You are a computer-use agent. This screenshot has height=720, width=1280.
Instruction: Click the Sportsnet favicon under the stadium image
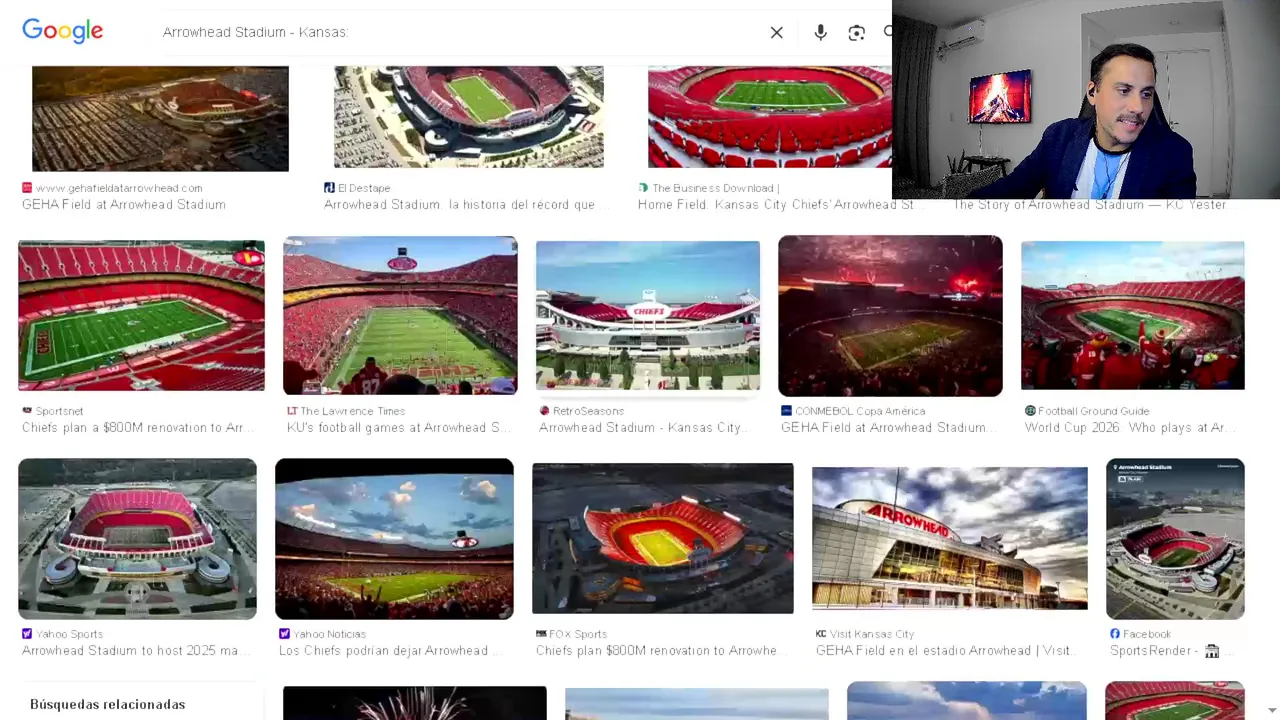point(27,411)
